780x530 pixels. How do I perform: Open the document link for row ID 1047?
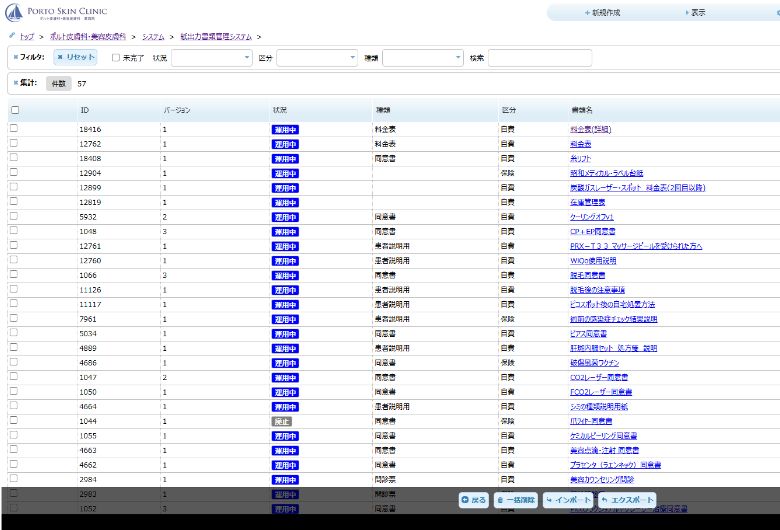point(599,378)
